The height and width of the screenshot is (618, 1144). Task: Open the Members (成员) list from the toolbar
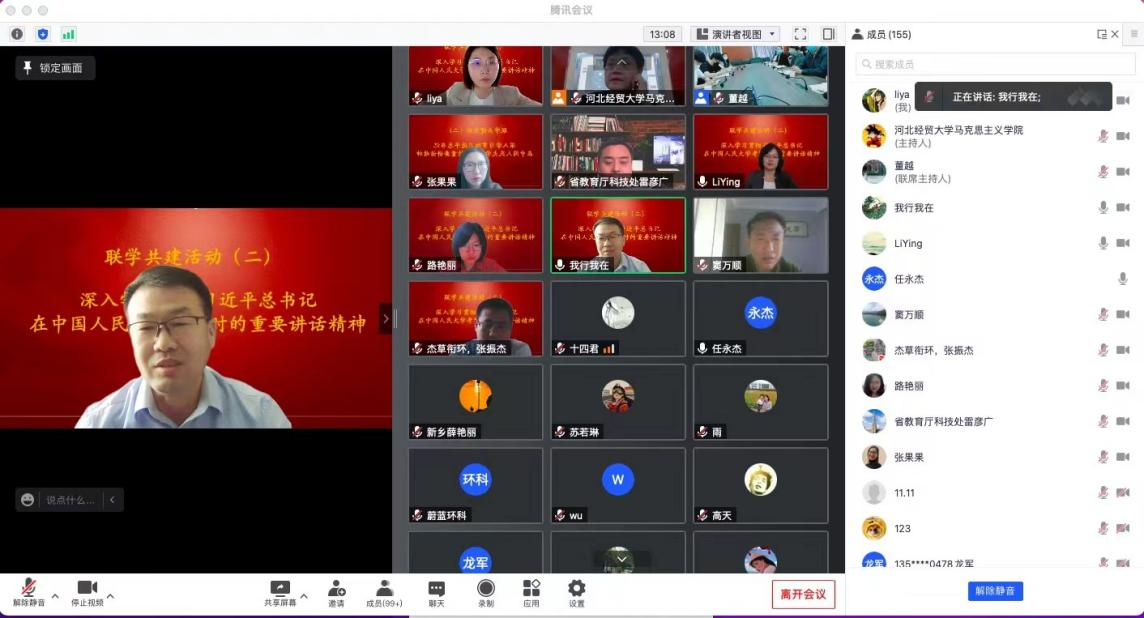point(384,593)
